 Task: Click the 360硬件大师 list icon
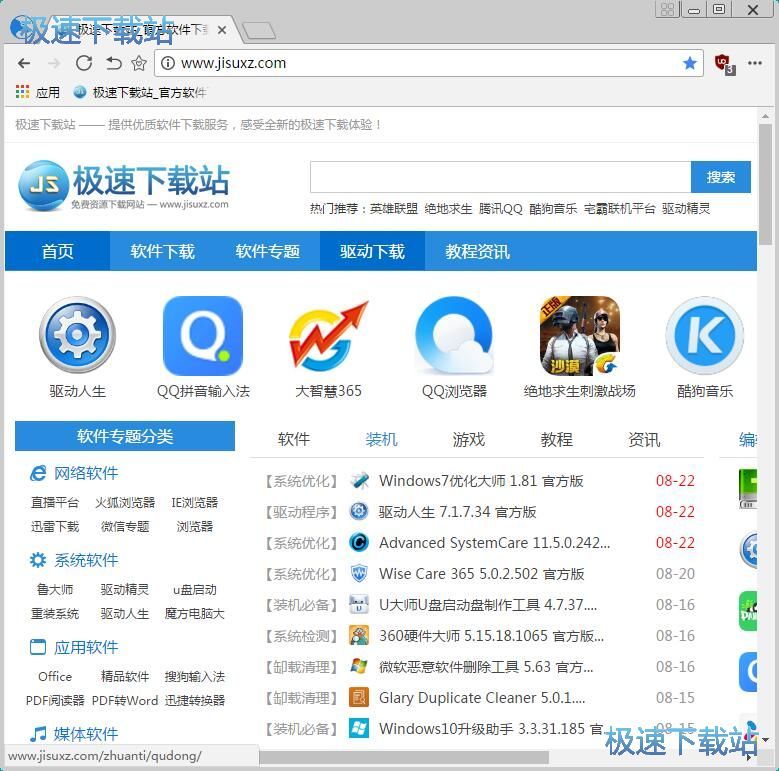point(359,635)
